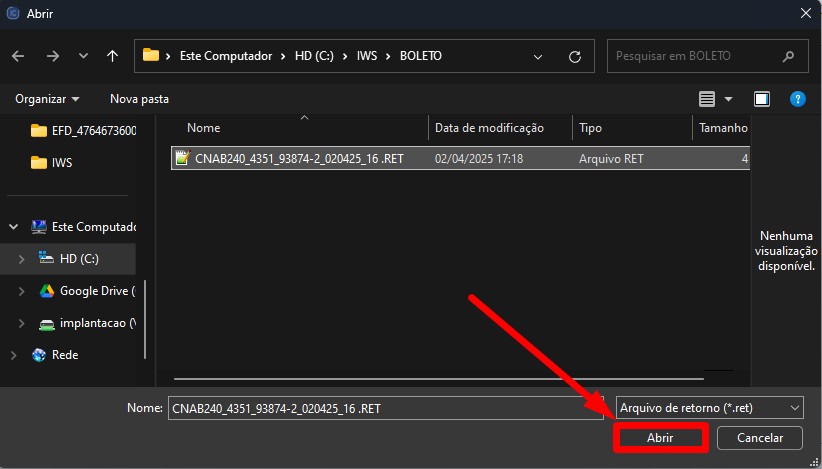Click the Cancelar button
The image size is (822, 469).
click(x=760, y=438)
